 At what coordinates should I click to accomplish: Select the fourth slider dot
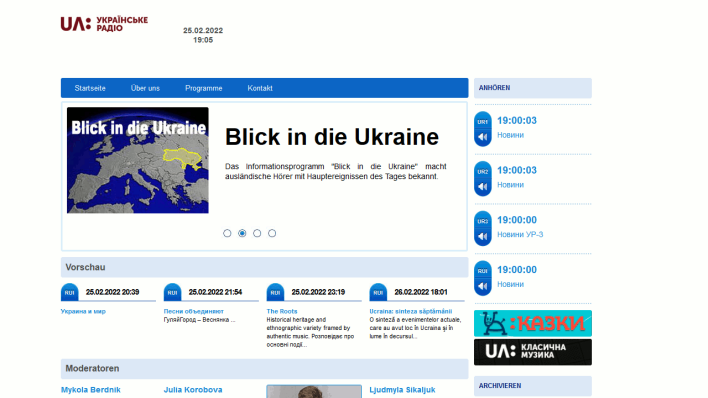pos(272,233)
